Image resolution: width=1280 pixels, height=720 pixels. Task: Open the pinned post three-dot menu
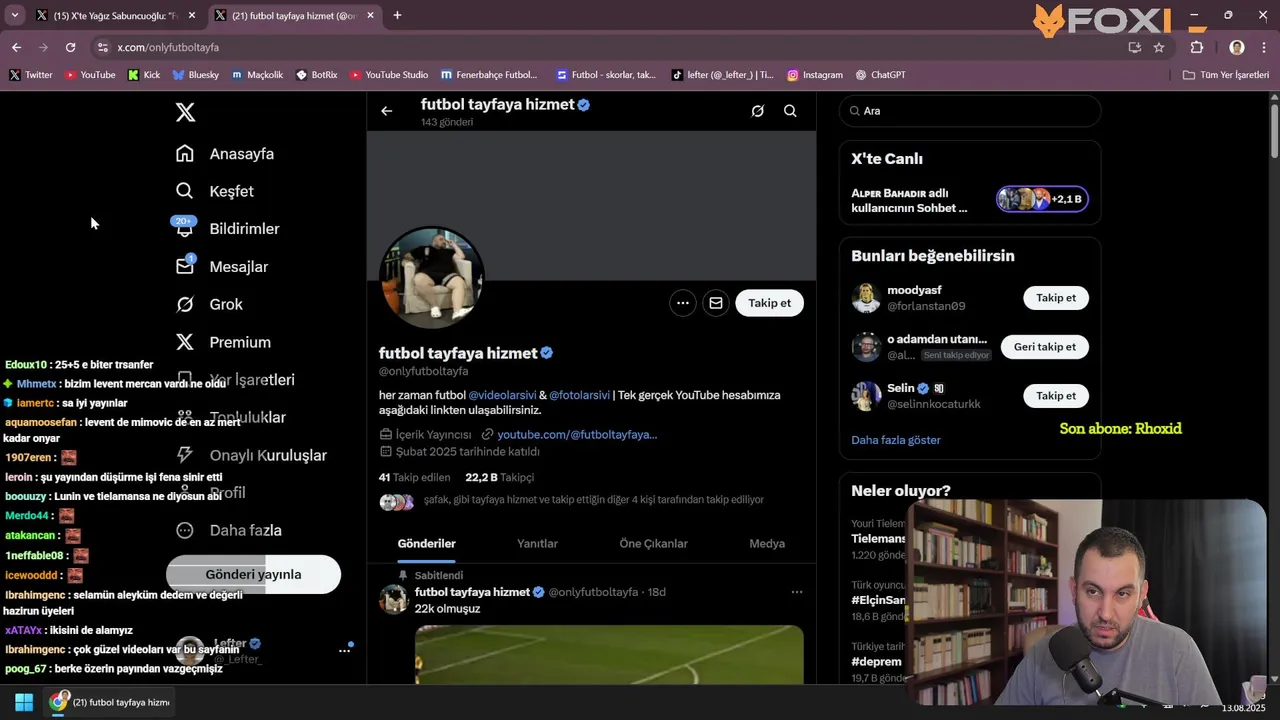tap(797, 592)
